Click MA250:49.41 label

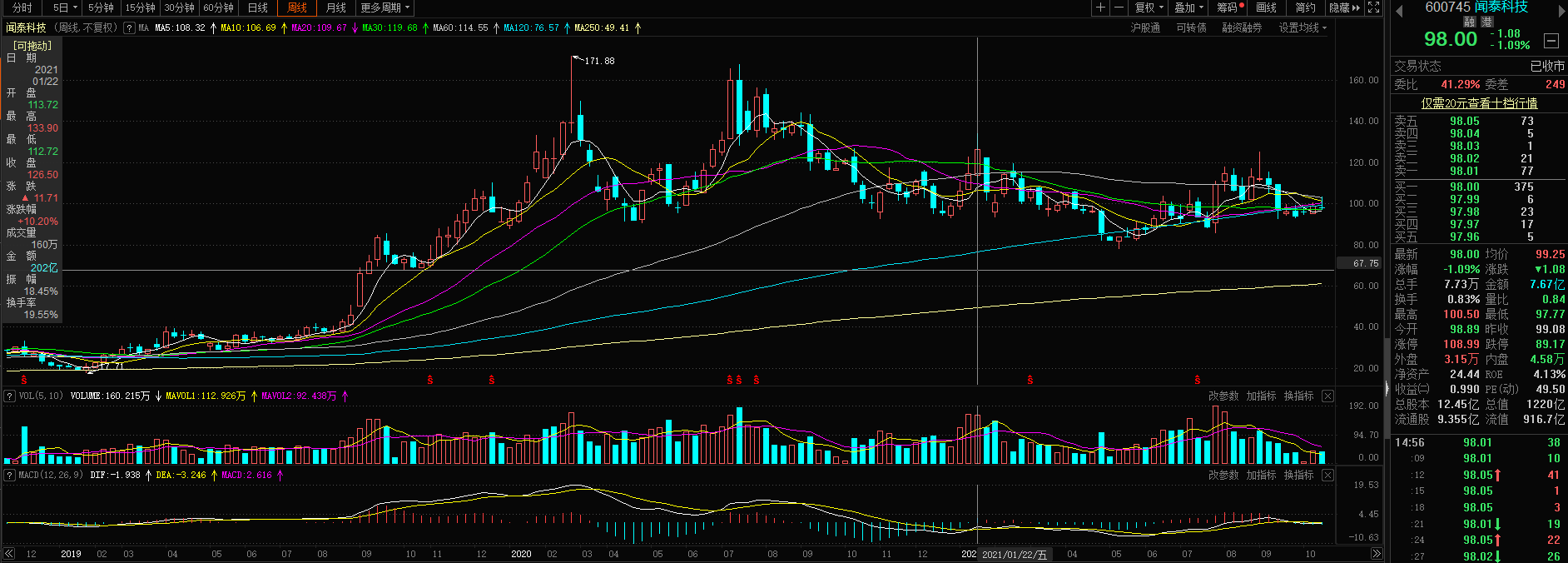[602, 27]
